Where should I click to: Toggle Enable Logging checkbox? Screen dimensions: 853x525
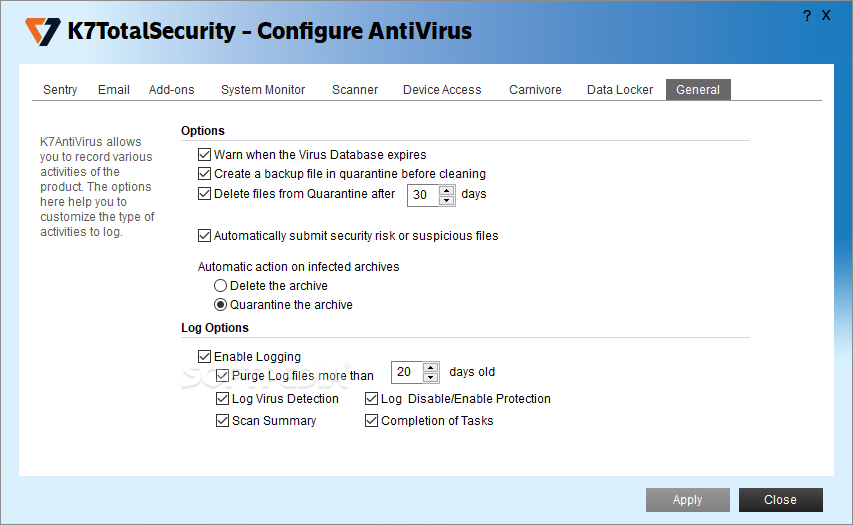coord(205,356)
